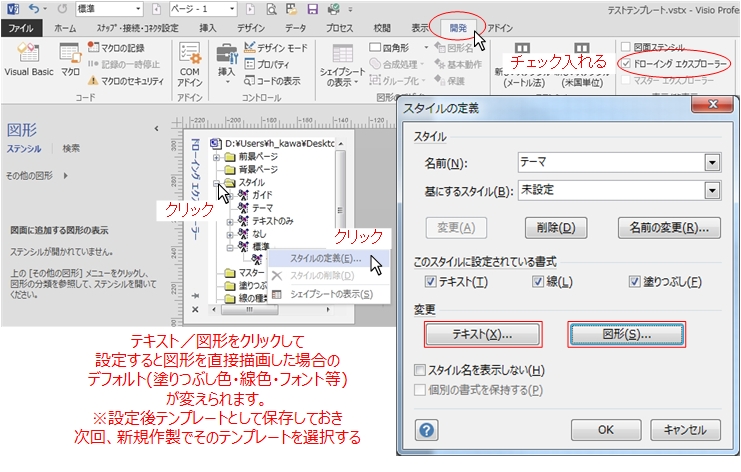Click コードの表示 to view code
This screenshot has width=741, height=472.
272,81
